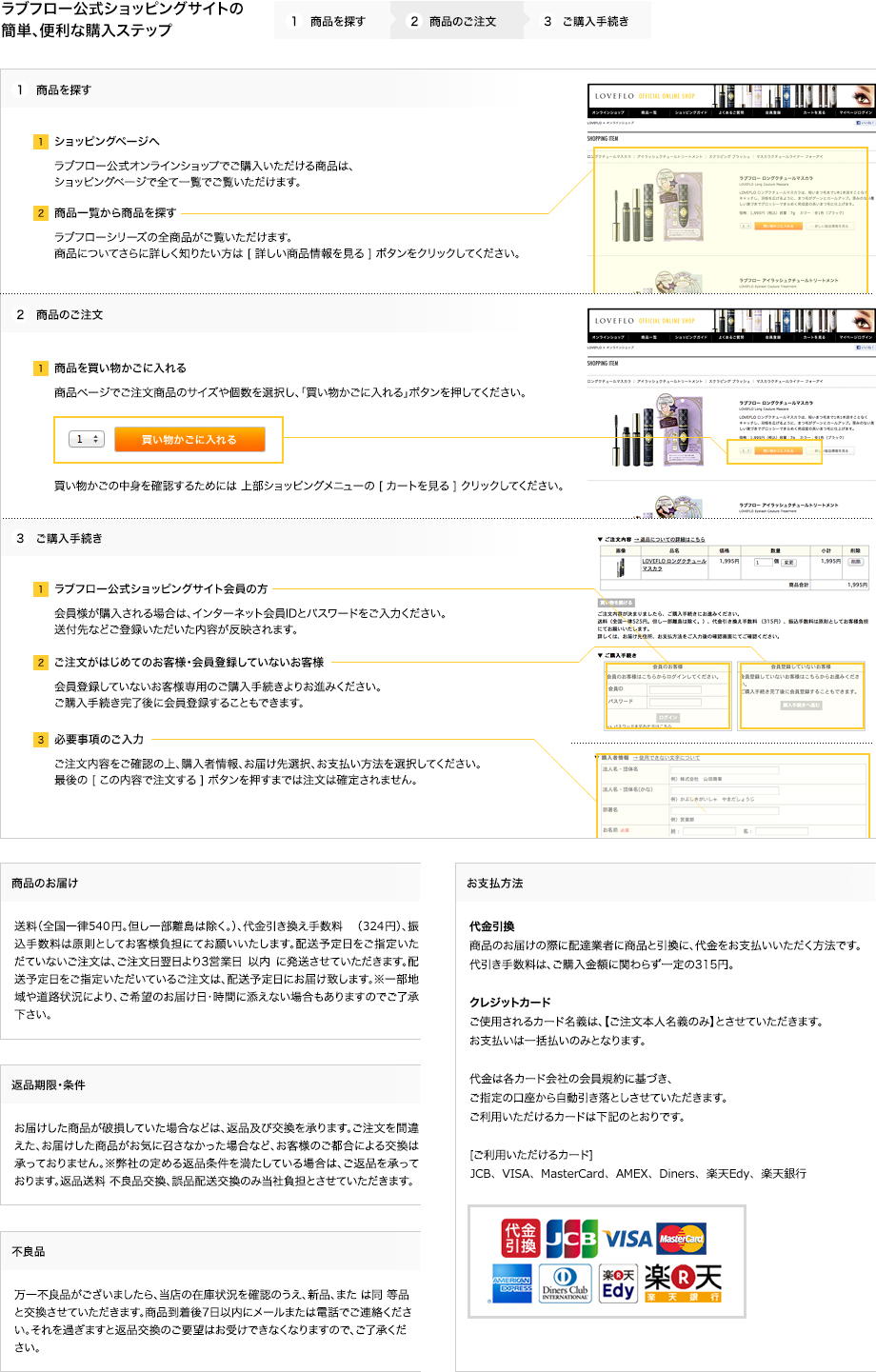Click the 楽天Edy logo
Image resolution: width=876 pixels, height=1372 pixels.
point(618,1284)
